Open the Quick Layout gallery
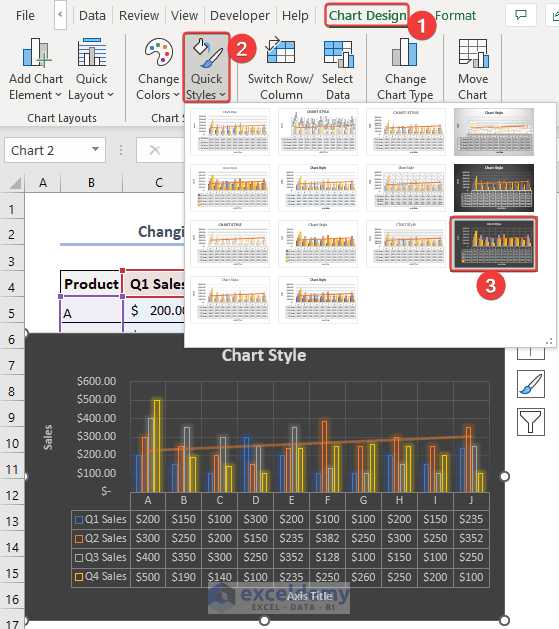 pos(91,69)
